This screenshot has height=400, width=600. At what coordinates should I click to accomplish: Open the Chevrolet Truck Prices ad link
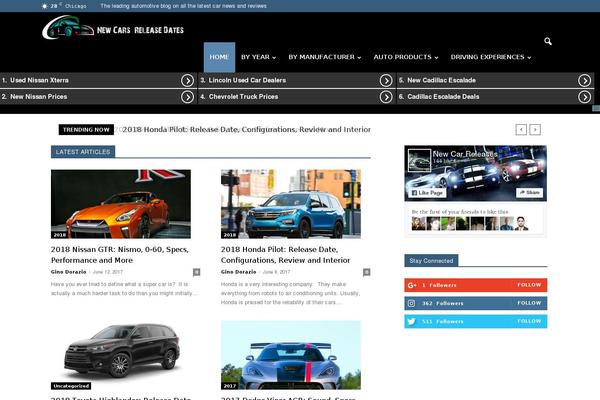pos(297,97)
